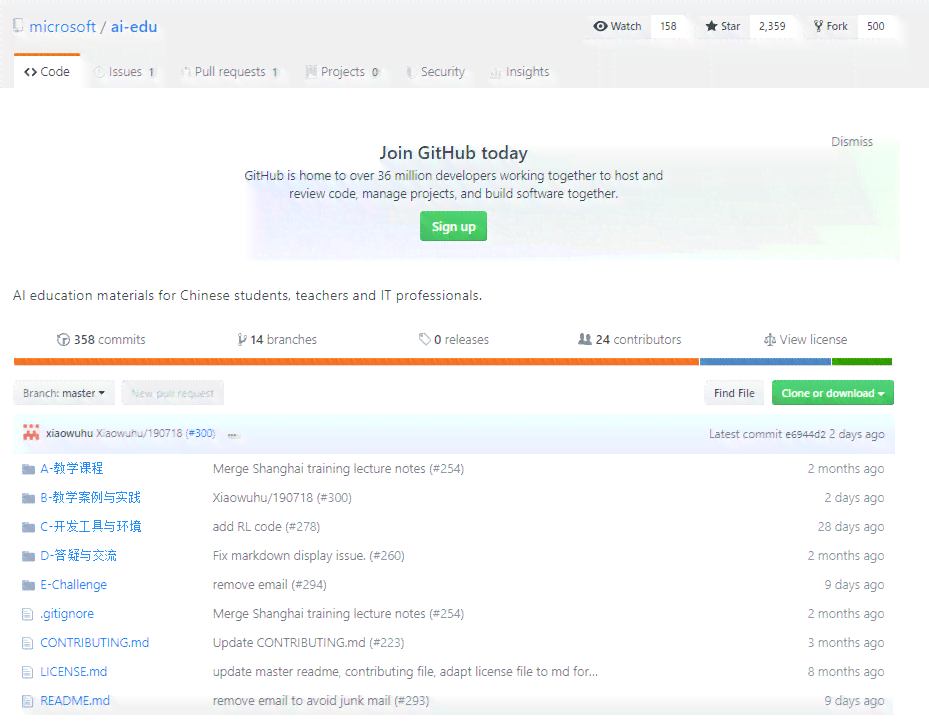The image size is (929, 722).
Task: Open the D-答疑与交流 folder
Action: [x=78, y=556]
